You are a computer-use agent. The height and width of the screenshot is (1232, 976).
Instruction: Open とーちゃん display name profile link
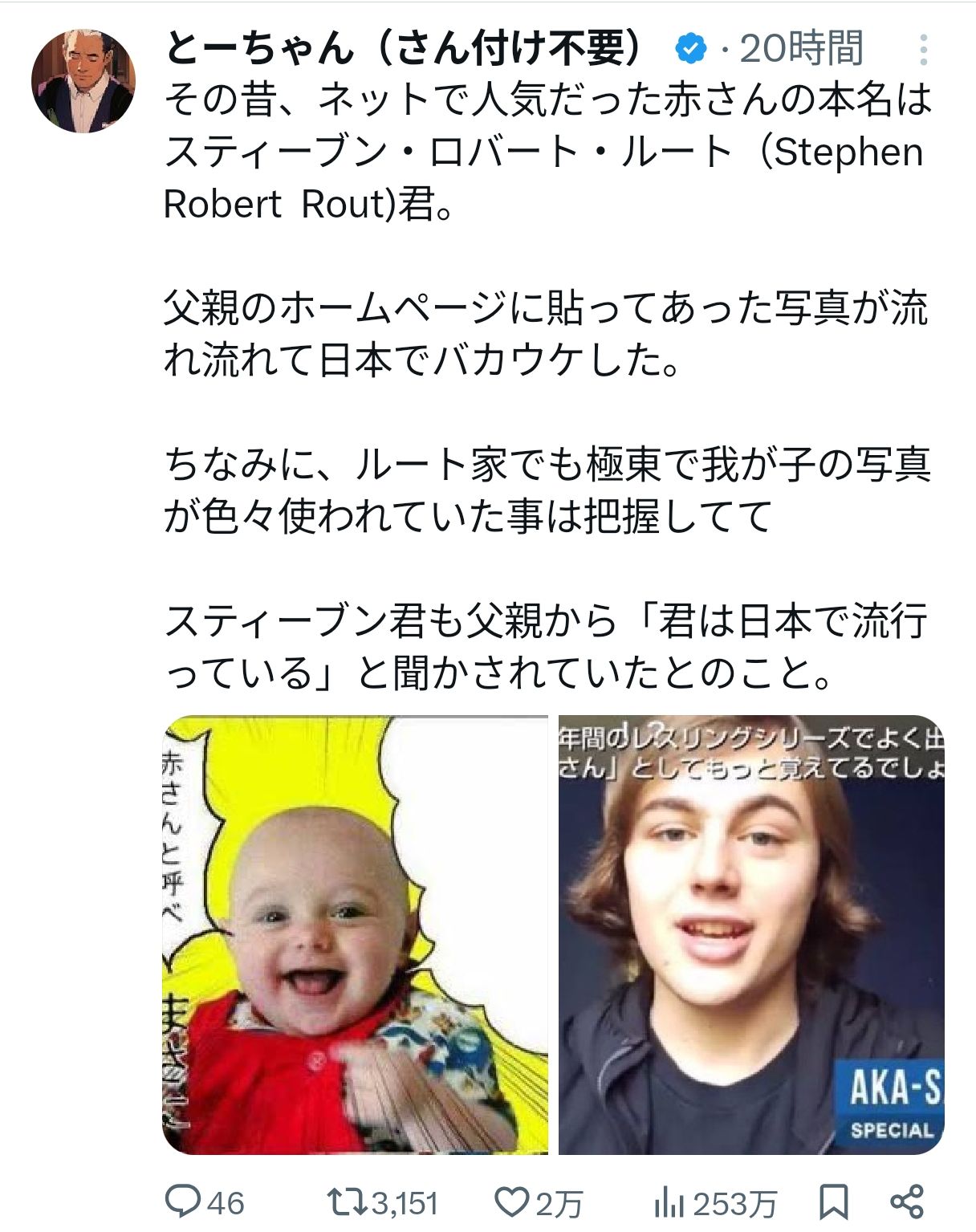(x=404, y=48)
